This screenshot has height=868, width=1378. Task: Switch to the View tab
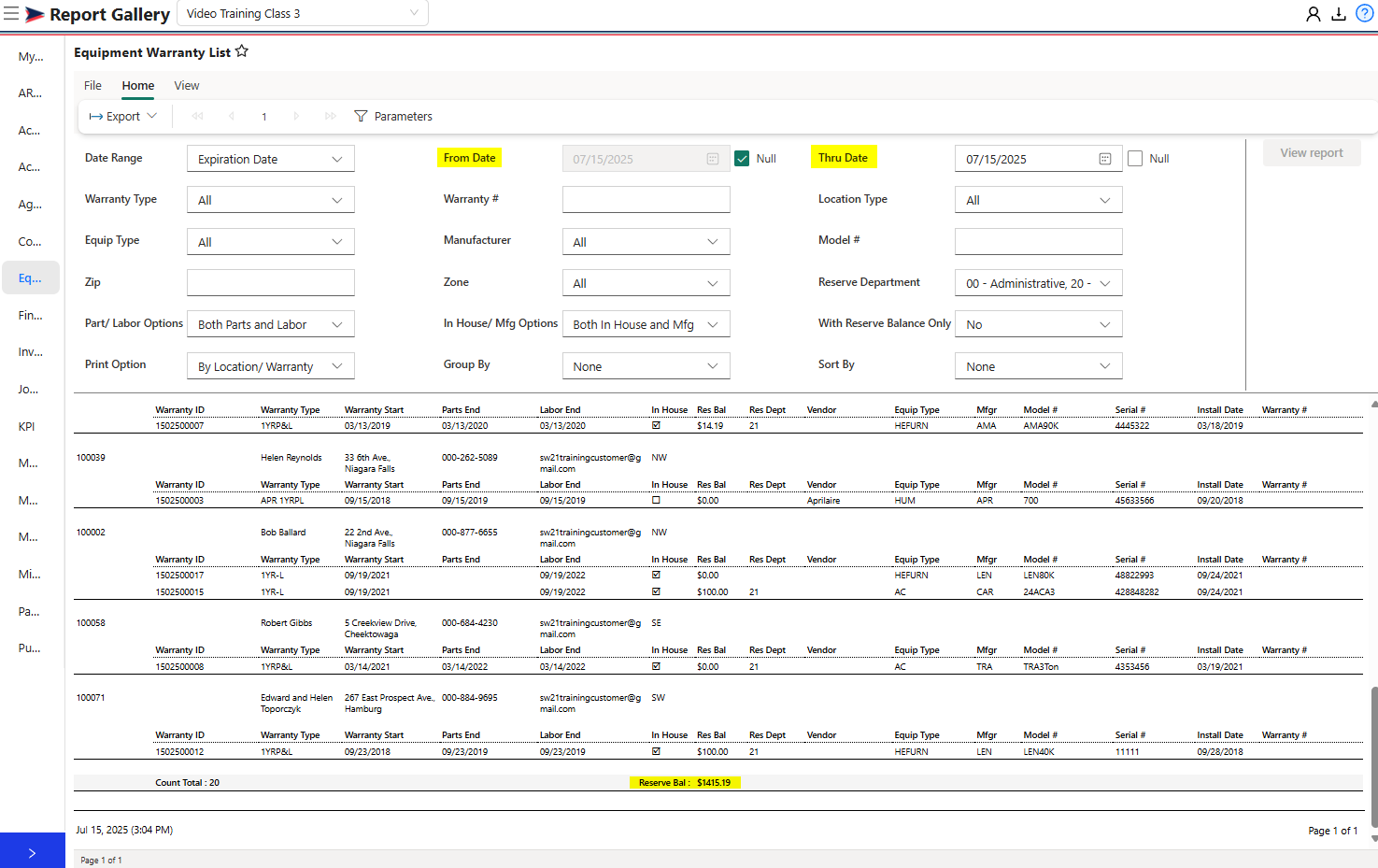coord(187,85)
